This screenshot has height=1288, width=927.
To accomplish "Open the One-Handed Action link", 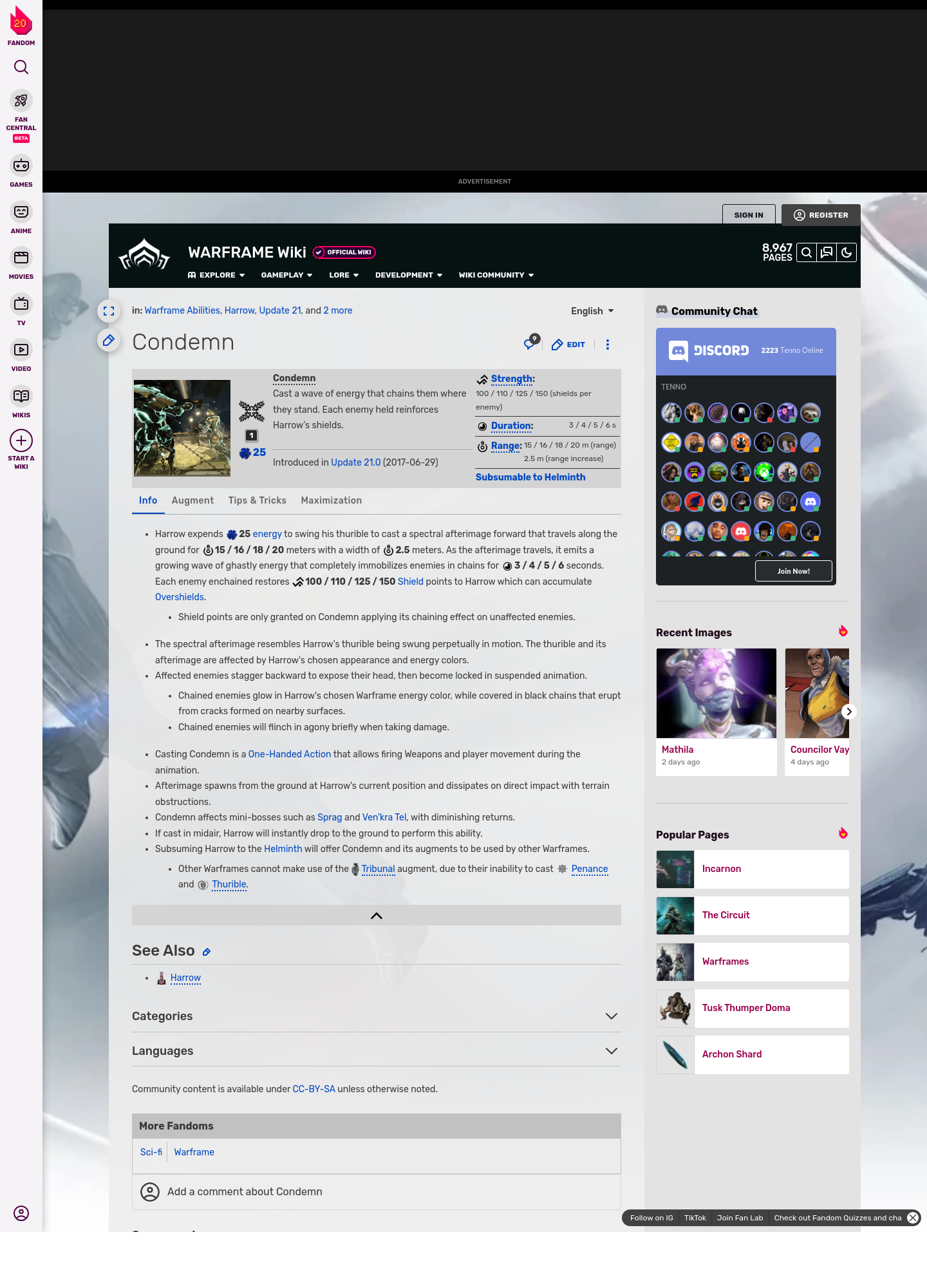I will click(290, 754).
